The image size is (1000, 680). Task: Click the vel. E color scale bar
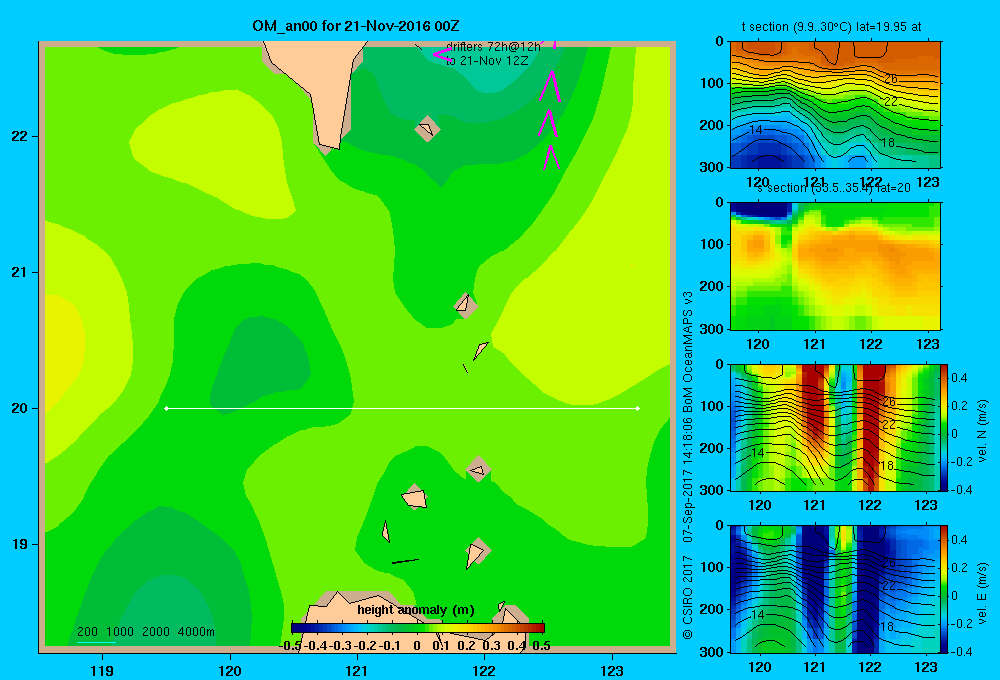tap(945, 589)
